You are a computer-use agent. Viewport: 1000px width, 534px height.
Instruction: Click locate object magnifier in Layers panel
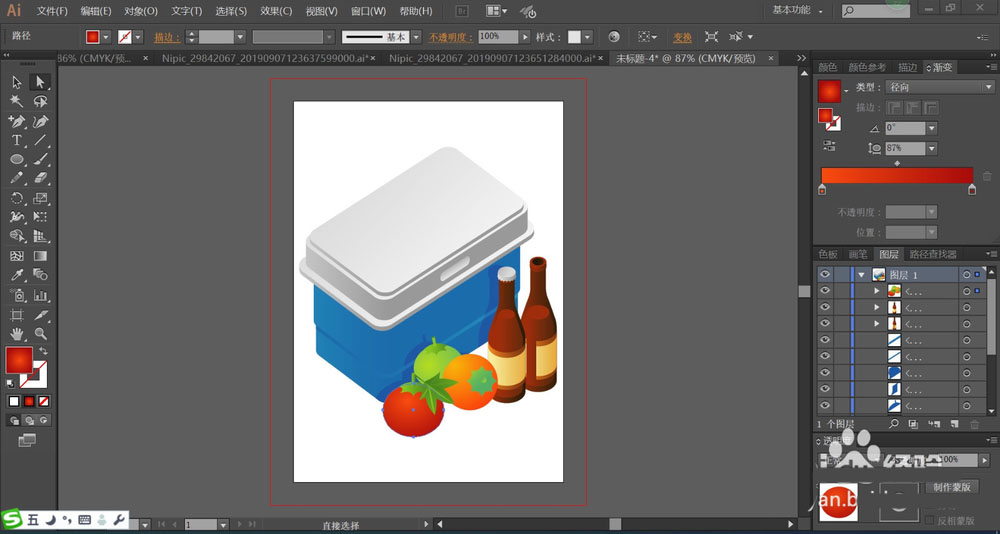894,424
